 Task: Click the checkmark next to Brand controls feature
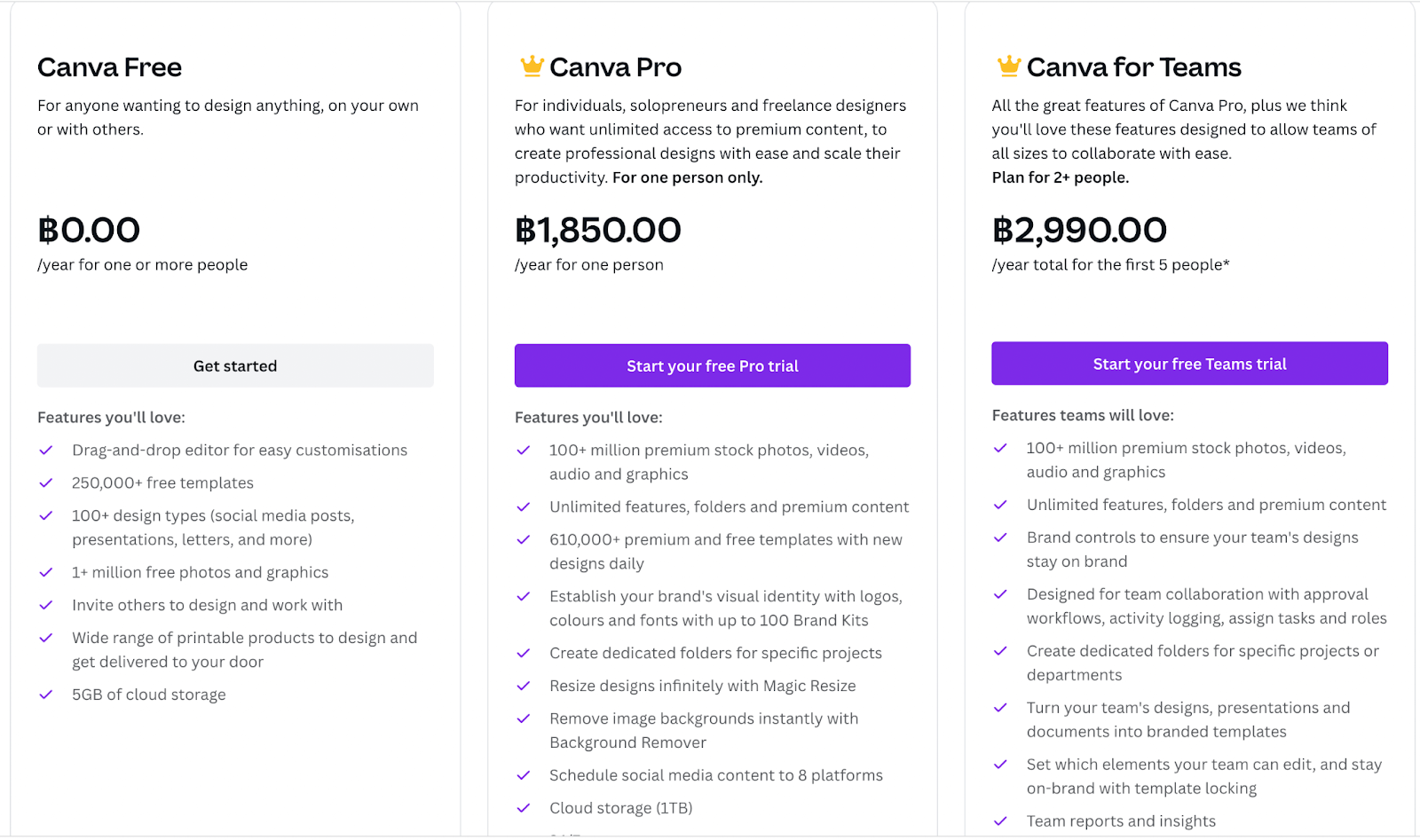coord(1001,538)
